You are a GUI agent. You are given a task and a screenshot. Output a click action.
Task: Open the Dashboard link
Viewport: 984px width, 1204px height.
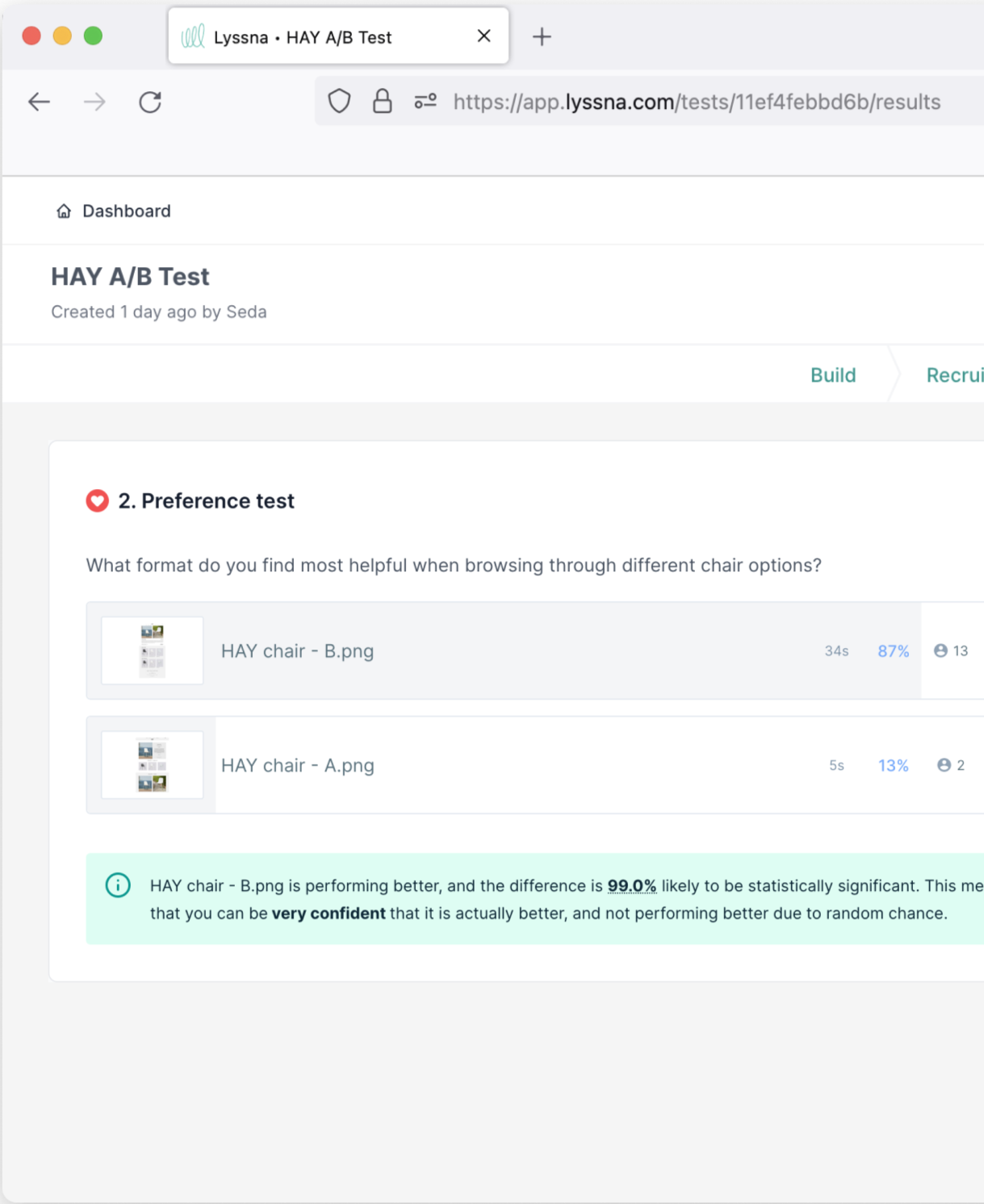[x=127, y=211]
